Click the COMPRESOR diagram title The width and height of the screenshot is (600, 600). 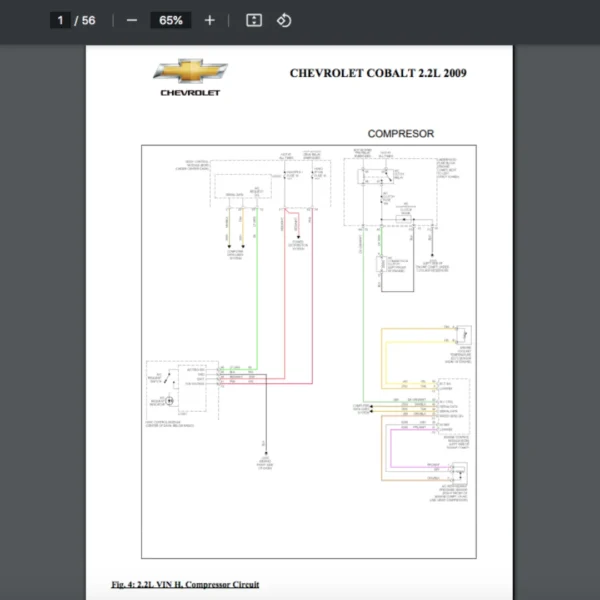tap(400, 133)
